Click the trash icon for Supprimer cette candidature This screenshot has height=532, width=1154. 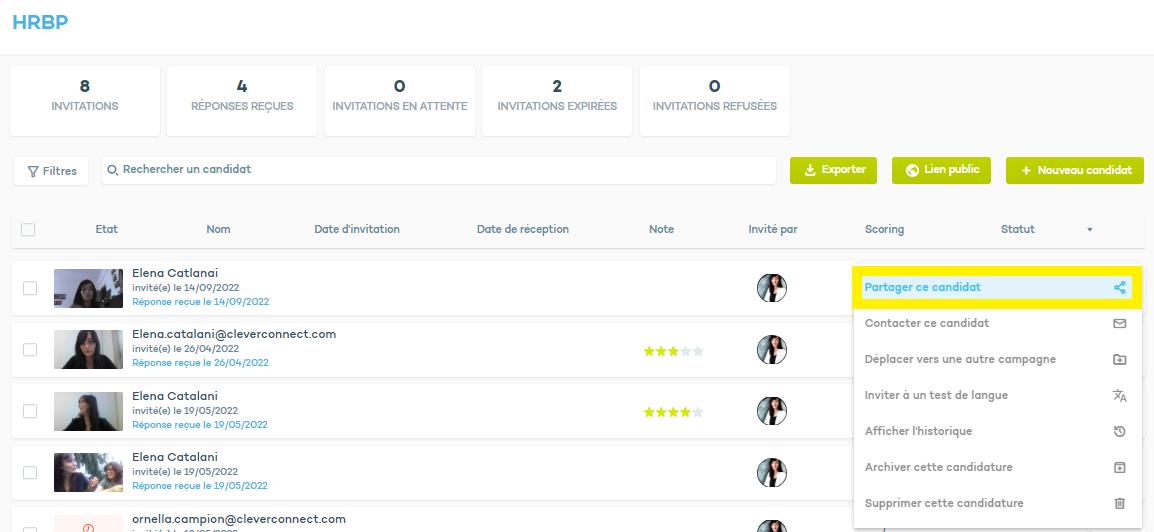(1119, 504)
